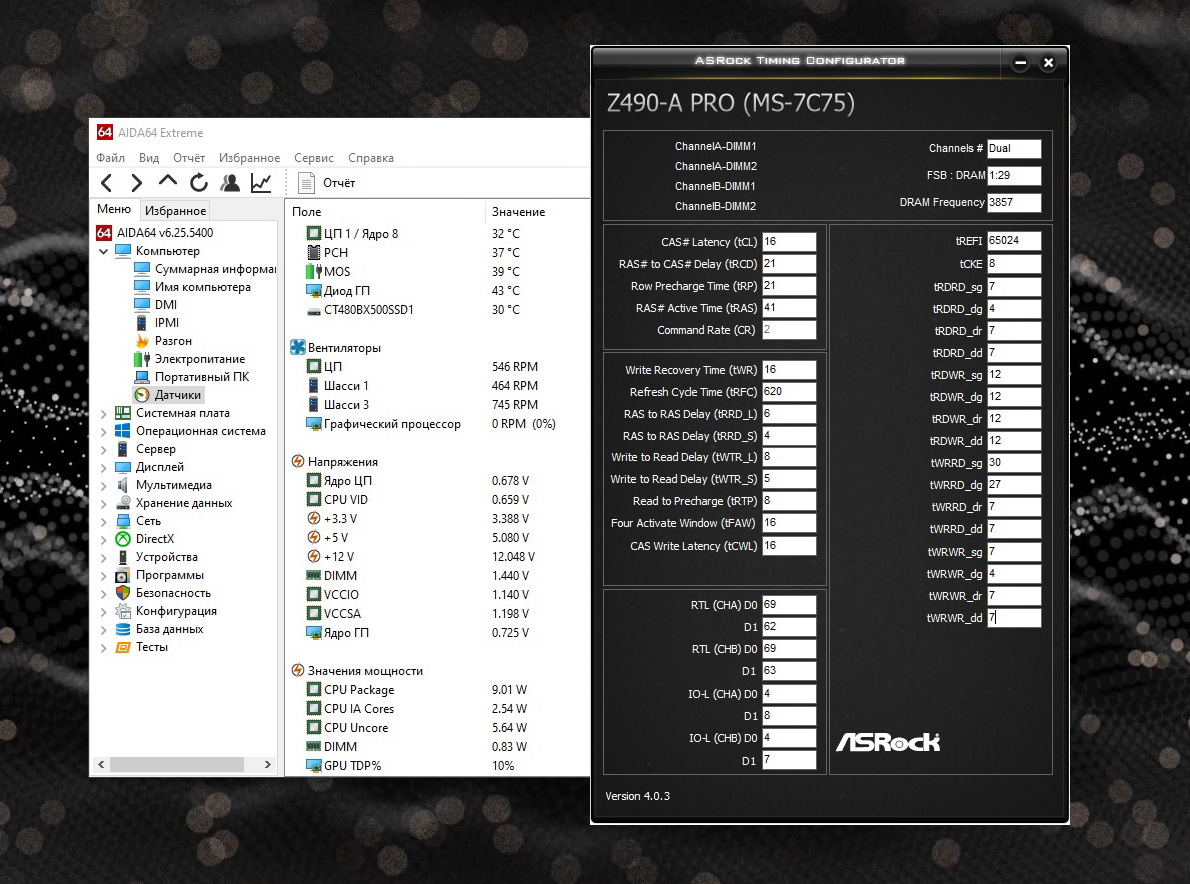
Task: Expand the Операционная система tree node
Action: pos(103,432)
